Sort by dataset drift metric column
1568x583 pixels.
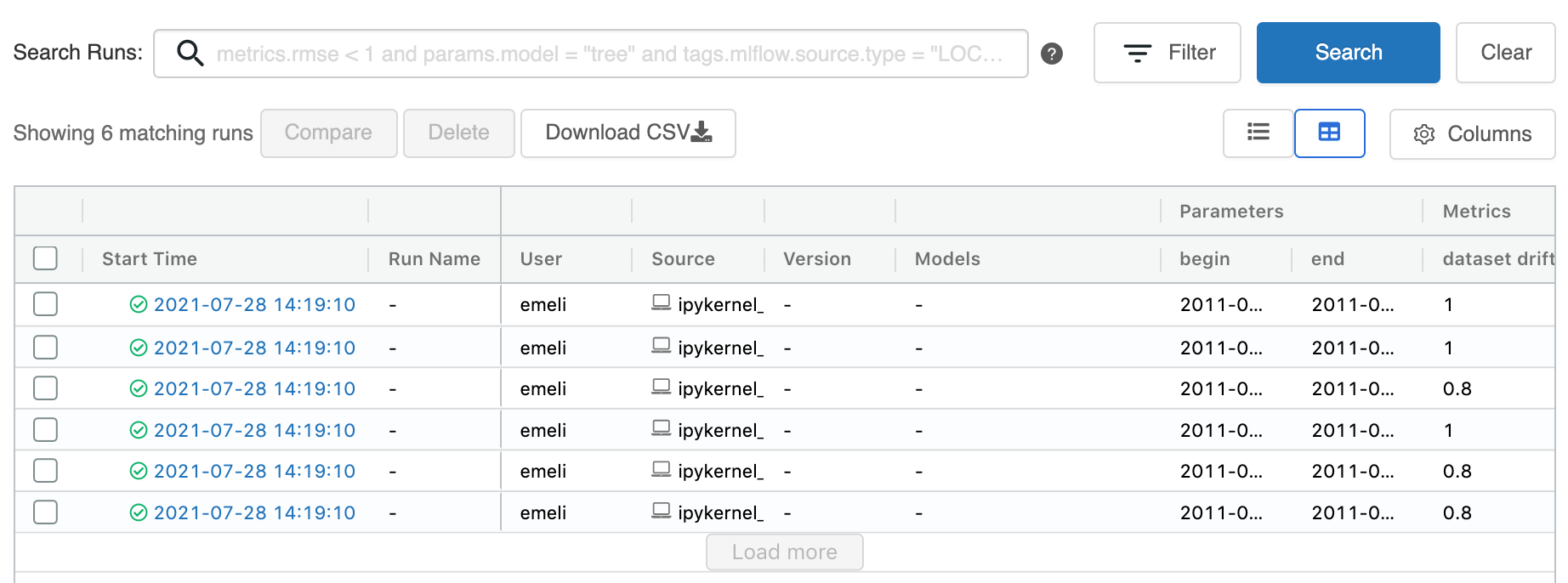coord(1497,258)
